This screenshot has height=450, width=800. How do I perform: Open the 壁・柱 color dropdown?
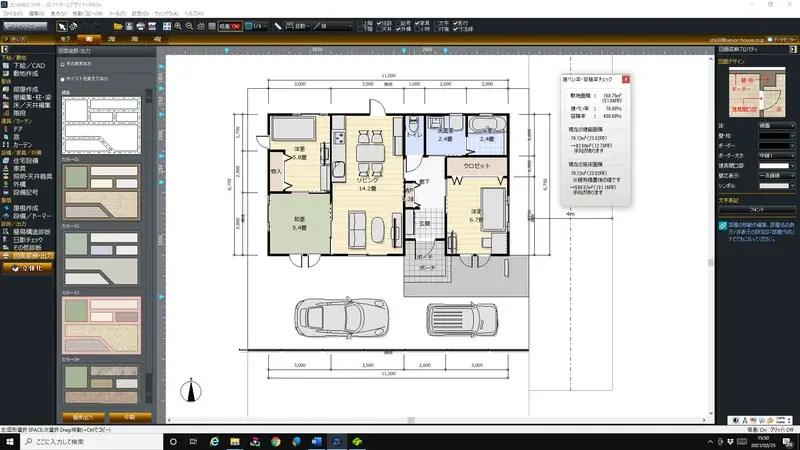776,136
